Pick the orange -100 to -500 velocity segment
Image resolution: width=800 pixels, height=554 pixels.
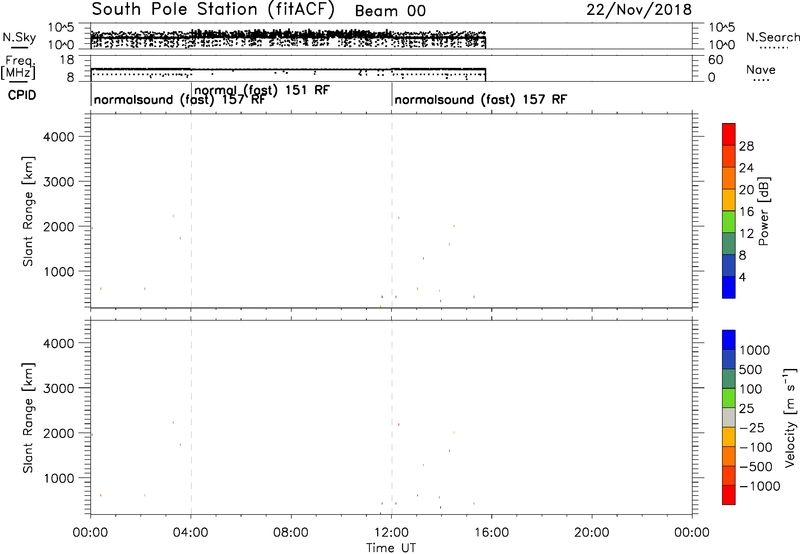pos(729,456)
